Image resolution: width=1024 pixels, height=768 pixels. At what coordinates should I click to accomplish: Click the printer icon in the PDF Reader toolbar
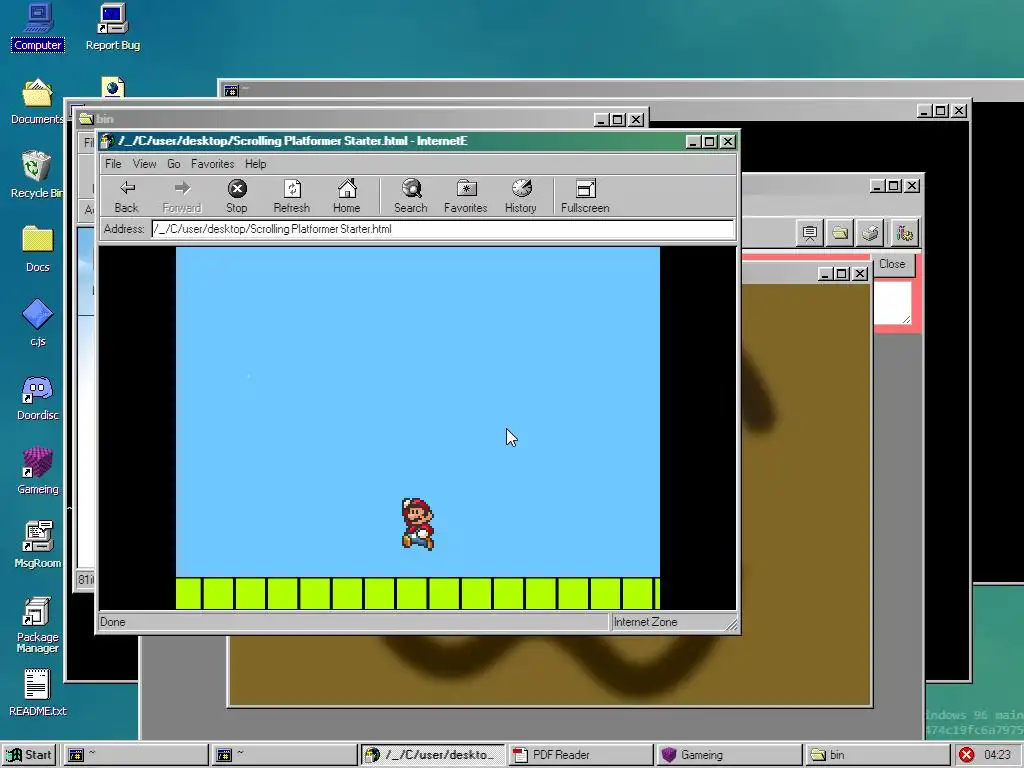coord(871,233)
